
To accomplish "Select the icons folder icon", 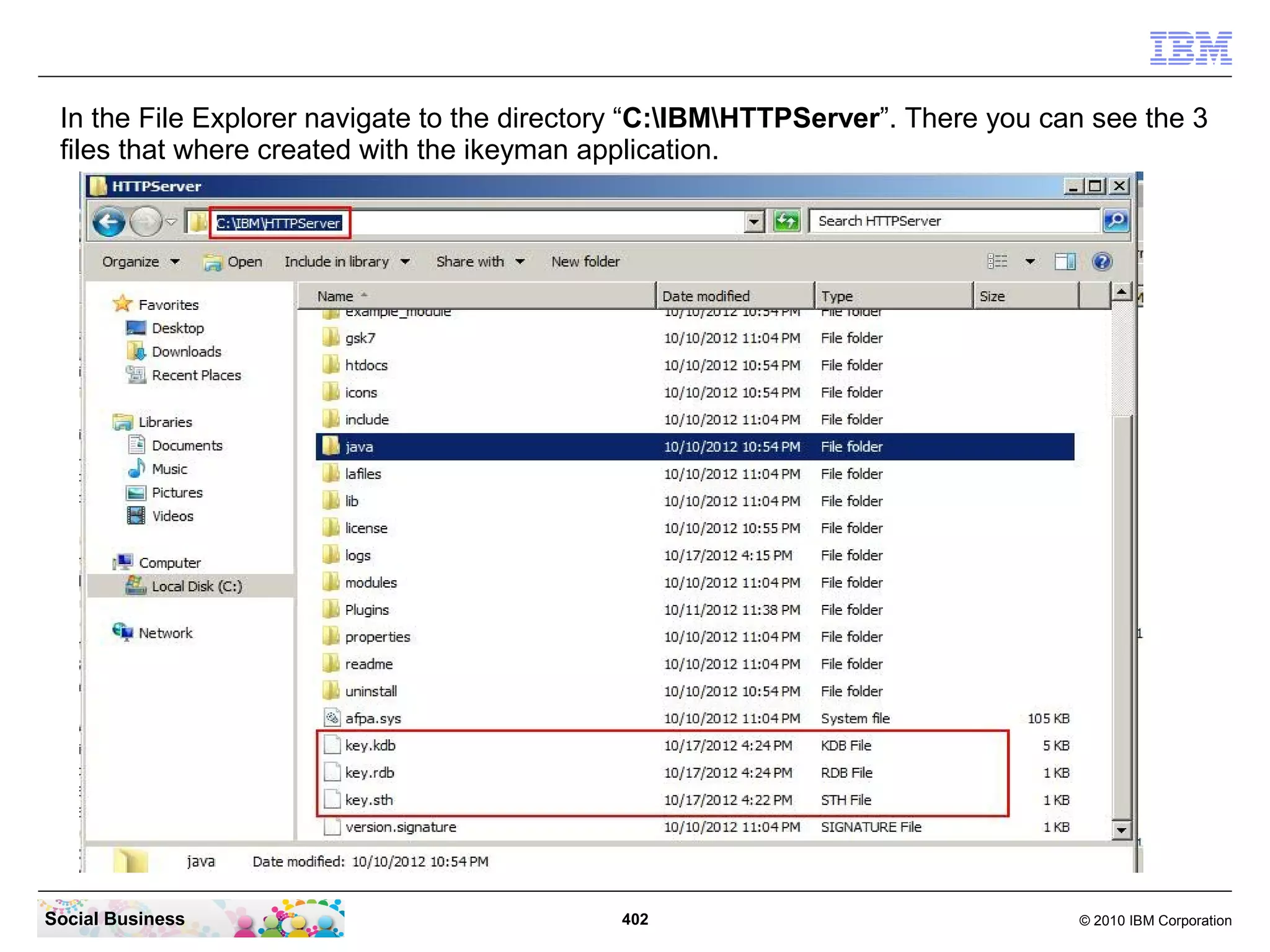I will tap(331, 392).
